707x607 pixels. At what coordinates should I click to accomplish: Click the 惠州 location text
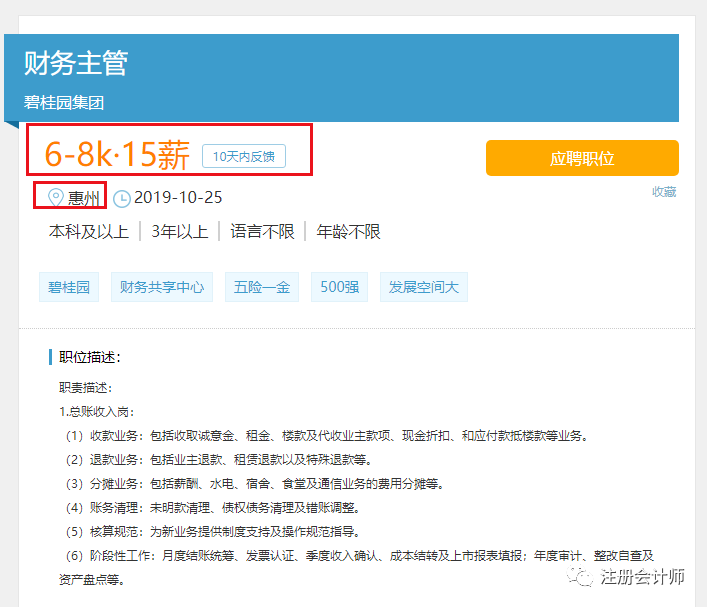pos(83,198)
